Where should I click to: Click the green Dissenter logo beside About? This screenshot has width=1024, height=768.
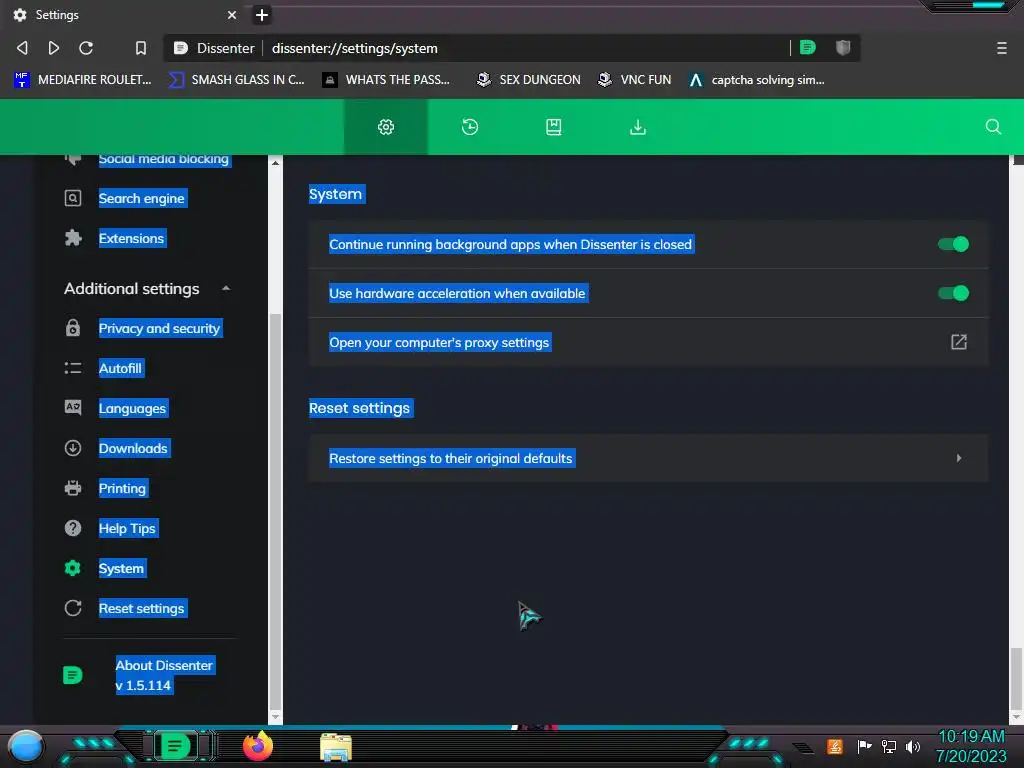(72, 675)
